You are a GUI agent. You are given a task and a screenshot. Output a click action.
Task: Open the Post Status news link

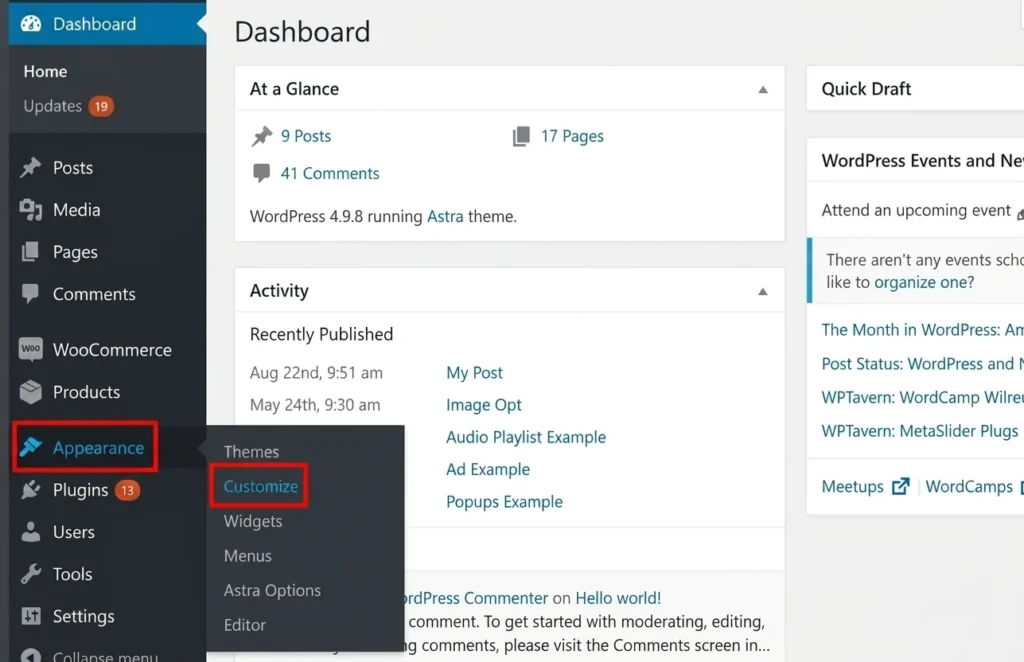pyautogui.click(x=922, y=364)
